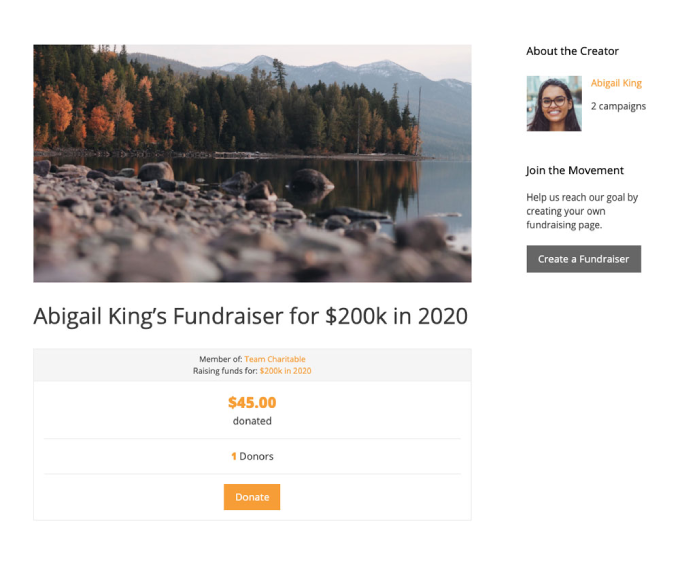Click the word donated under the amount
Viewport: 680px width, 565px height.
(252, 421)
